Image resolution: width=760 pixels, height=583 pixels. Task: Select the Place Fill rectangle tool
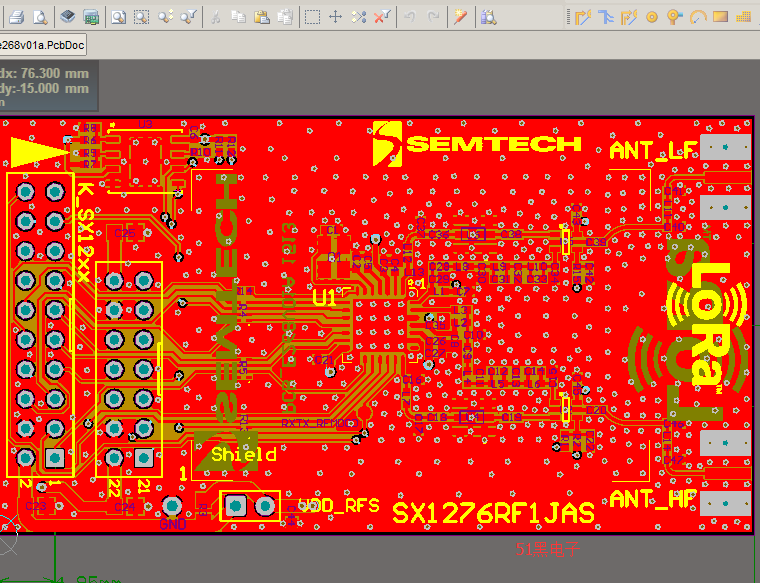point(721,17)
